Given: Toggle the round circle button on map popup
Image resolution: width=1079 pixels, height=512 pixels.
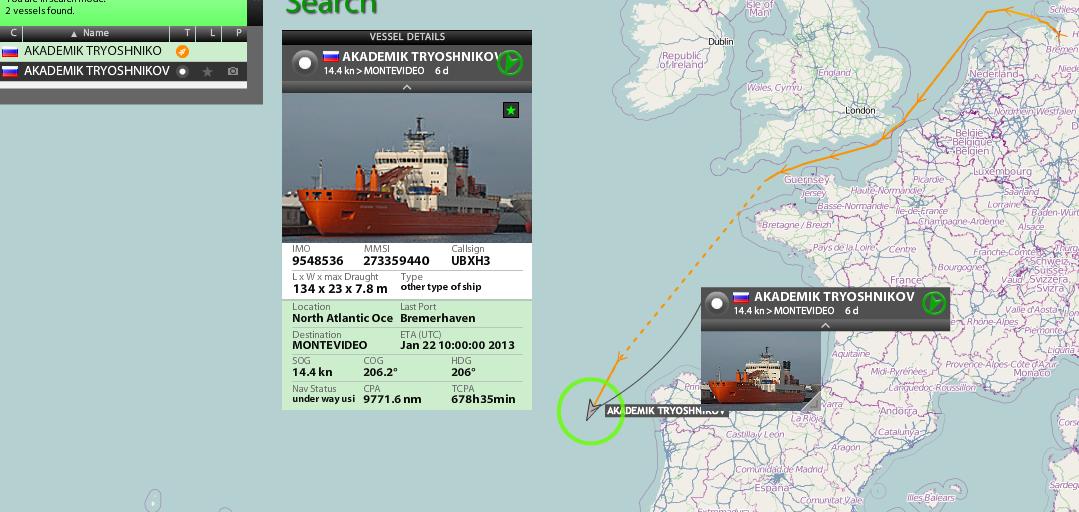Looking at the screenshot, I should pos(717,303).
